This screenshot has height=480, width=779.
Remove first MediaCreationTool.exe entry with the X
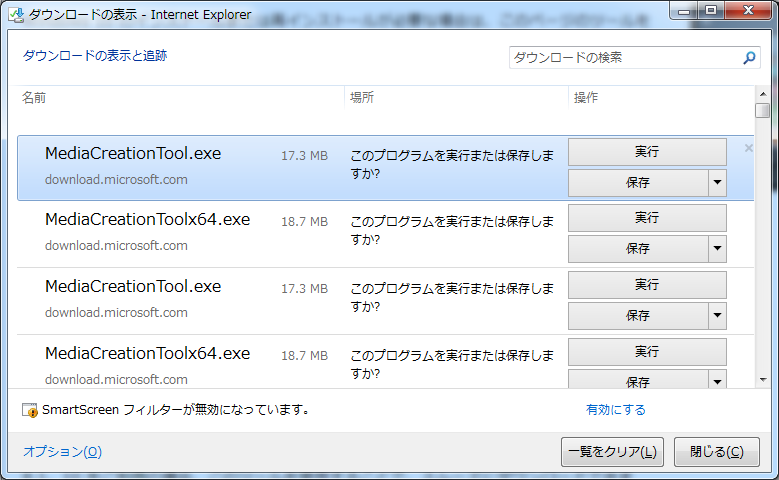tap(749, 148)
